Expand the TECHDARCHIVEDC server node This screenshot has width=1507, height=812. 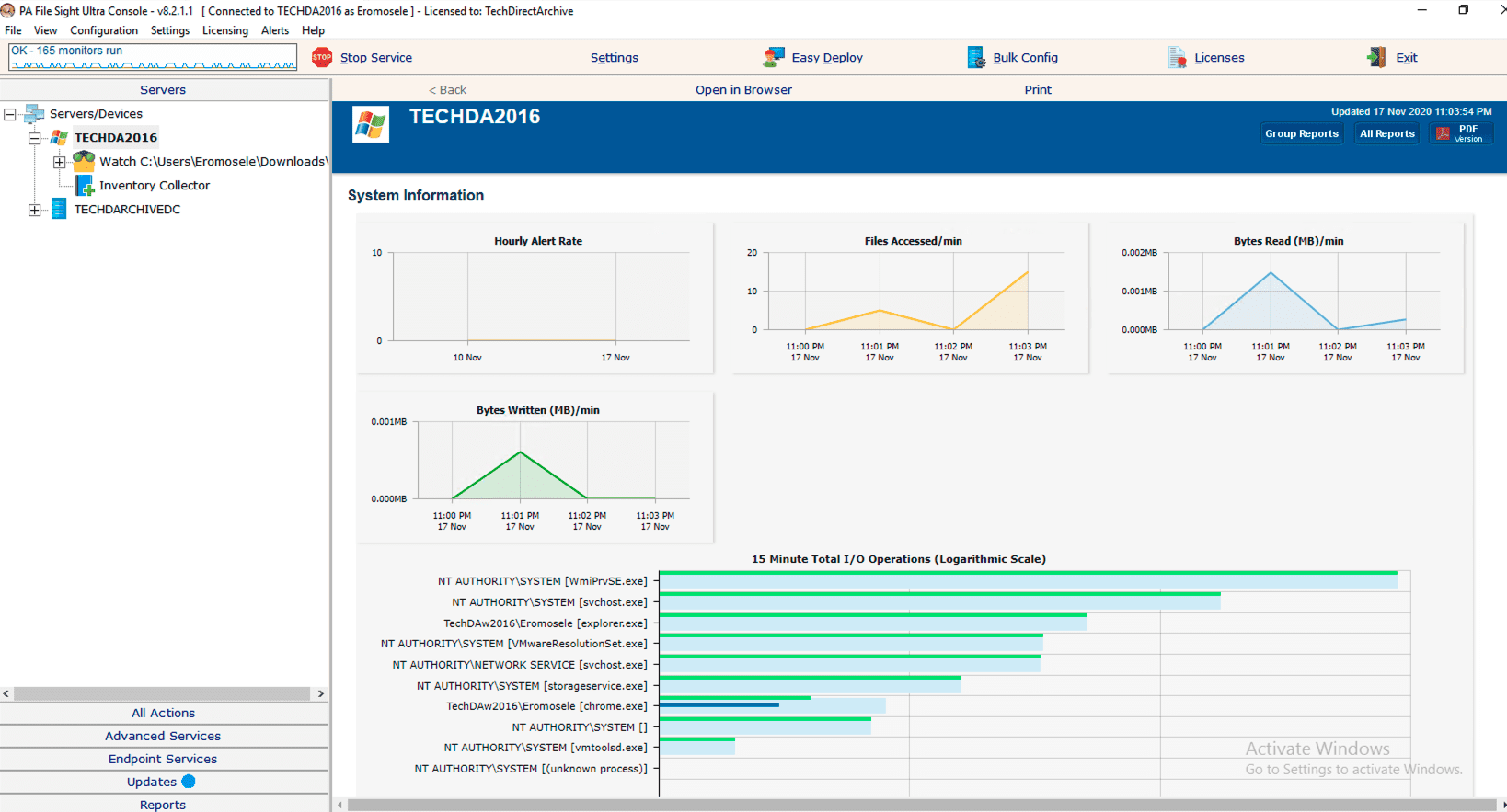(x=35, y=210)
